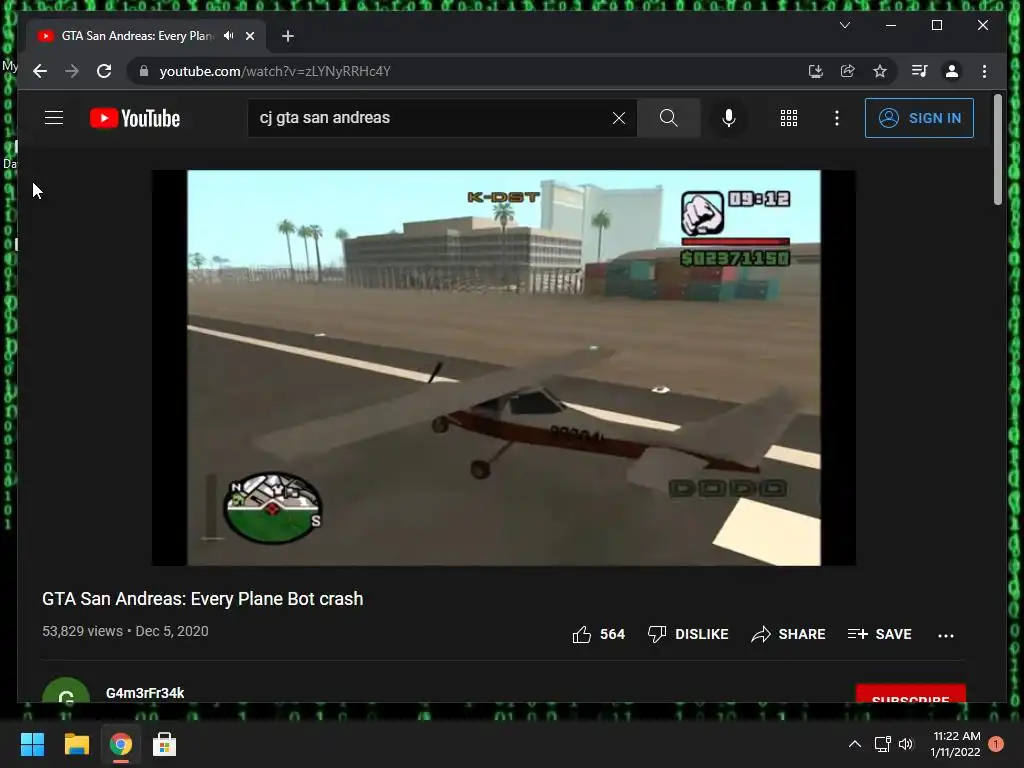This screenshot has width=1024, height=768.
Task: Open the media control icon in toolbar
Action: point(920,71)
